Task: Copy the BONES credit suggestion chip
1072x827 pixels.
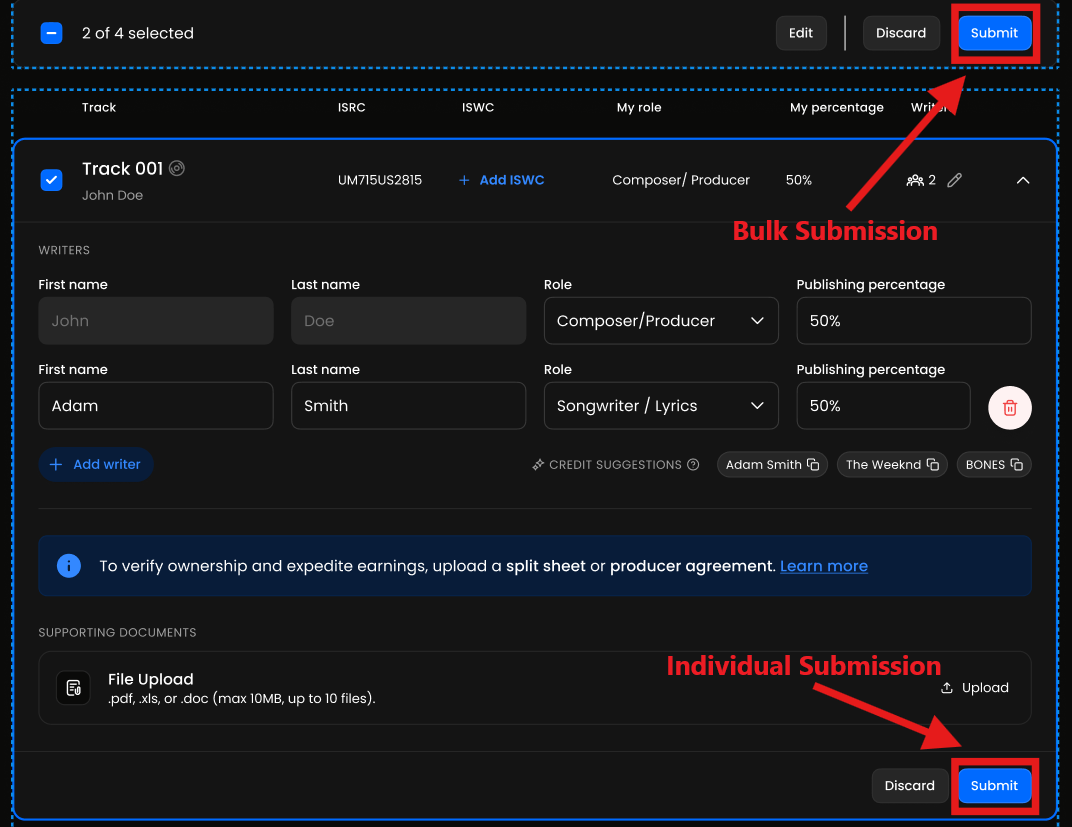Action: (1016, 465)
